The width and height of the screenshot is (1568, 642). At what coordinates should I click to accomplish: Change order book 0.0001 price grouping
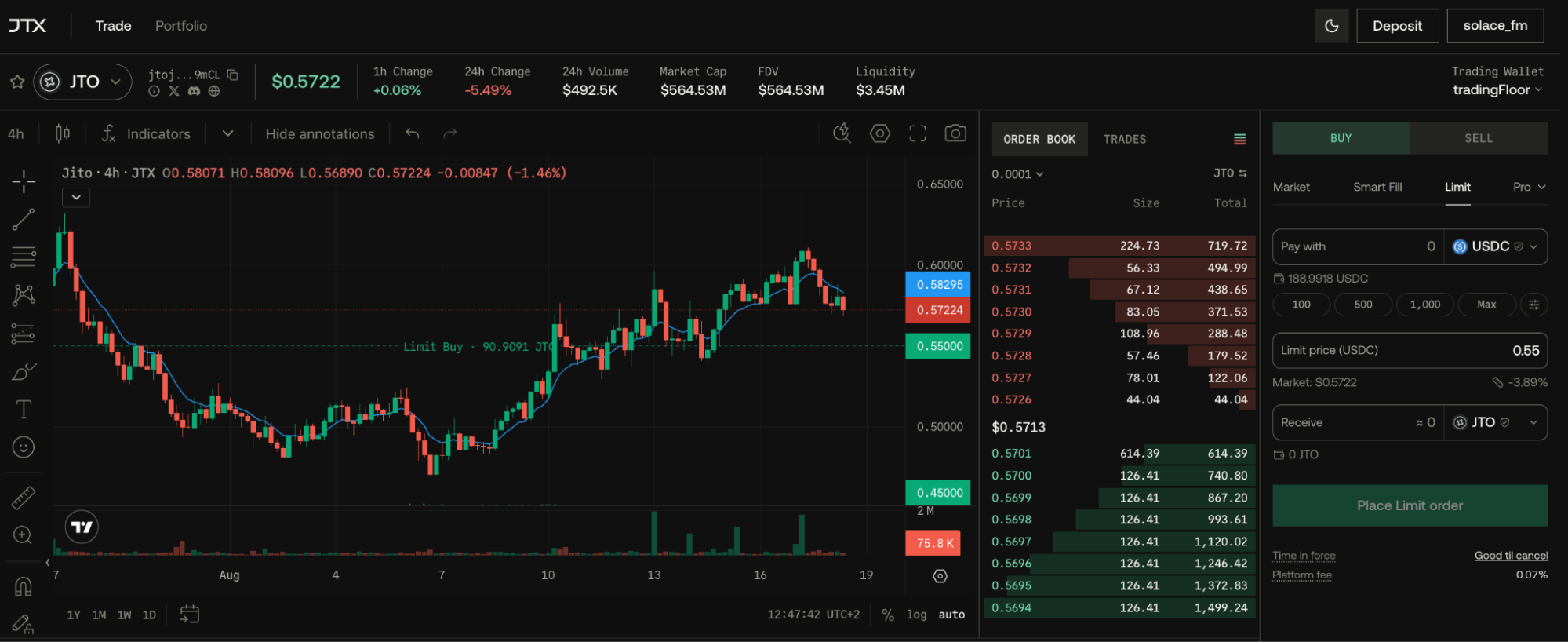[1017, 174]
